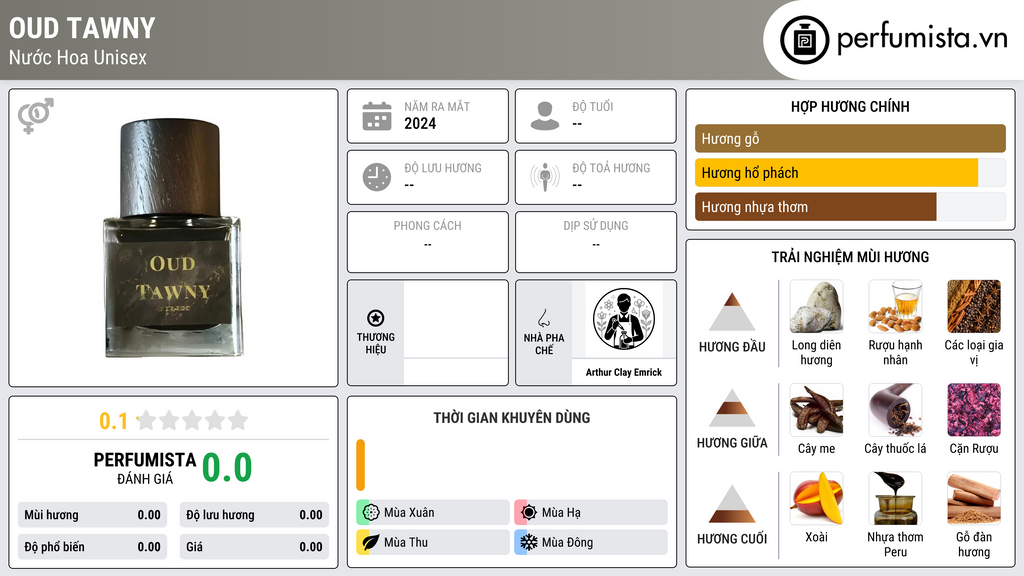Image resolution: width=1024 pixels, height=576 pixels.
Task: Click the five-star rating row
Action: click(x=192, y=421)
